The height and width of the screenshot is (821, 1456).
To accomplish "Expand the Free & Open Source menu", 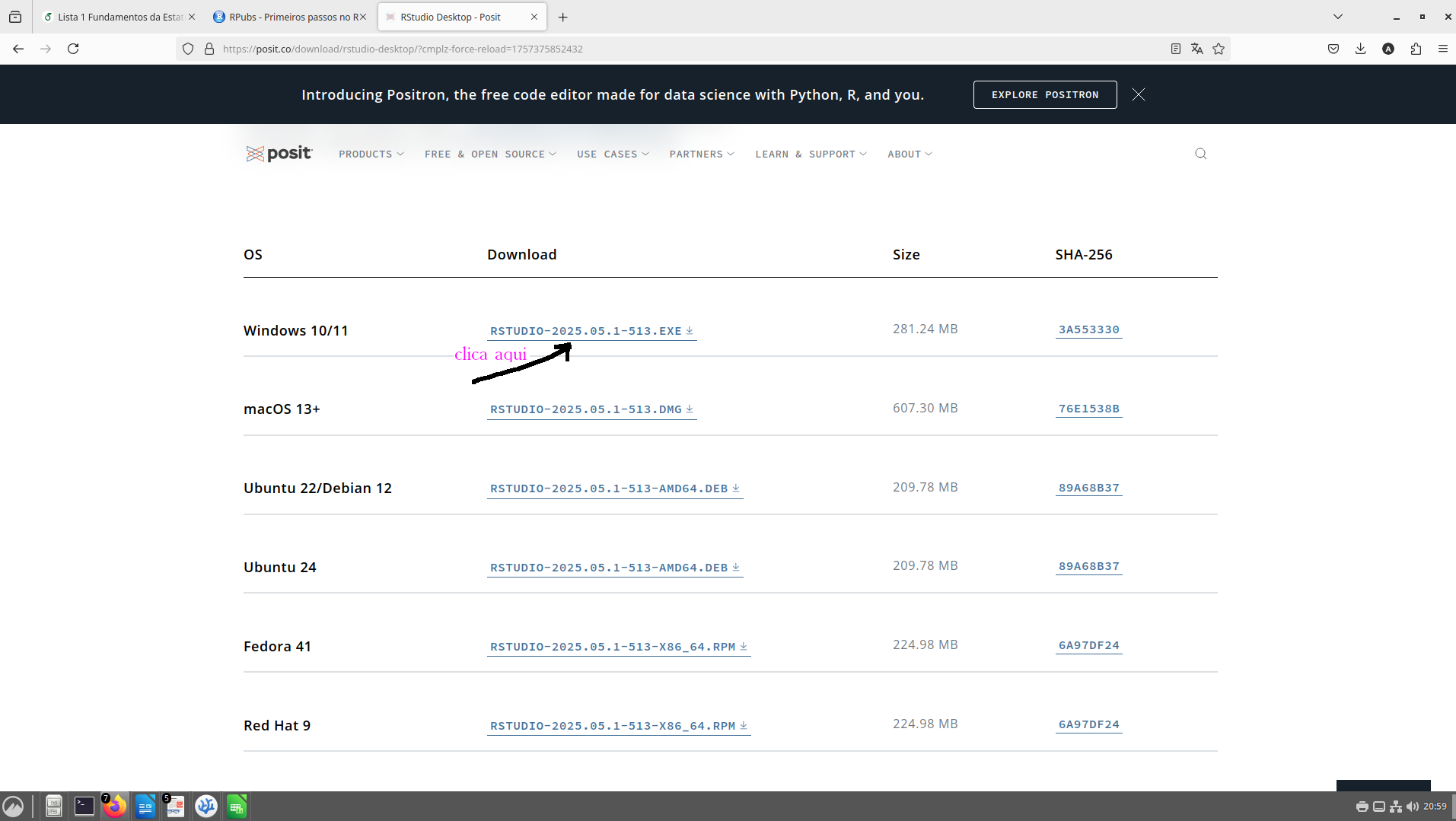I will 490,154.
